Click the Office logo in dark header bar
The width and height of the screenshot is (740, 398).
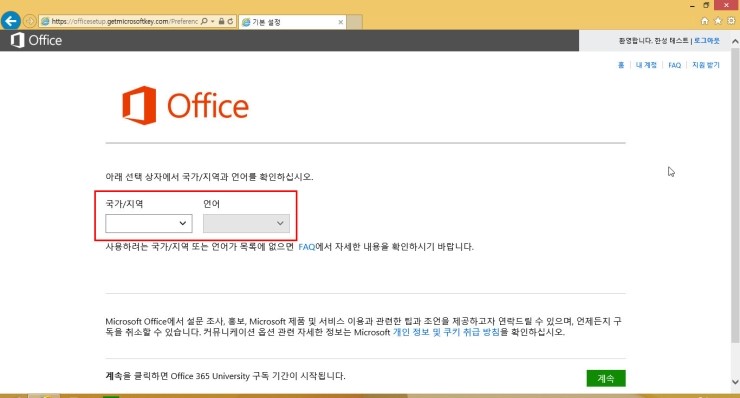(36, 40)
